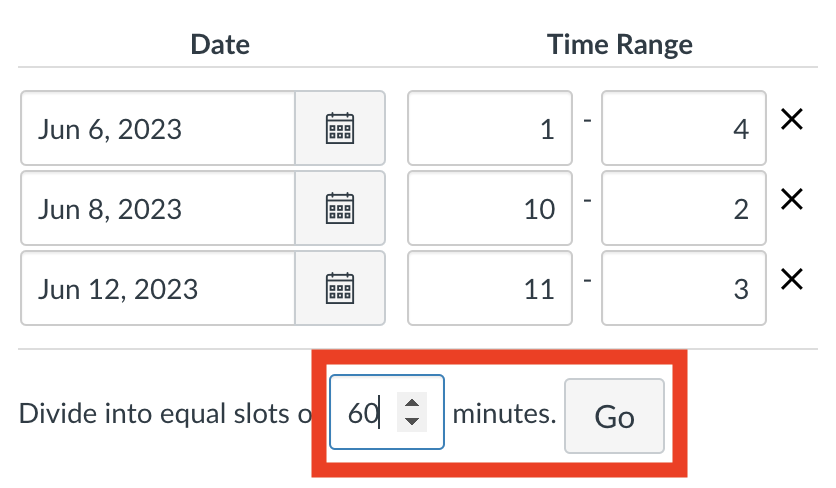Open calendar picker for Jun 6, 2023
The height and width of the screenshot is (488, 836).
(x=340, y=128)
